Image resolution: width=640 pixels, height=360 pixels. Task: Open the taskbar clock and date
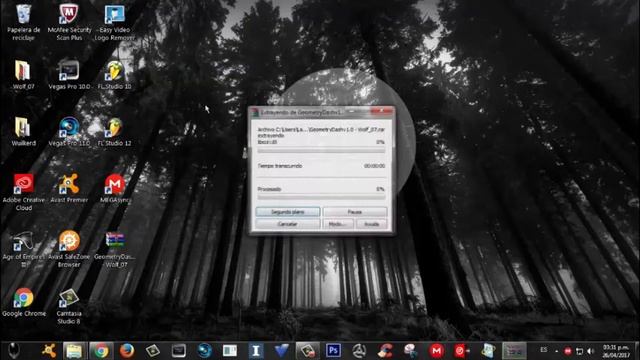(x=616, y=351)
